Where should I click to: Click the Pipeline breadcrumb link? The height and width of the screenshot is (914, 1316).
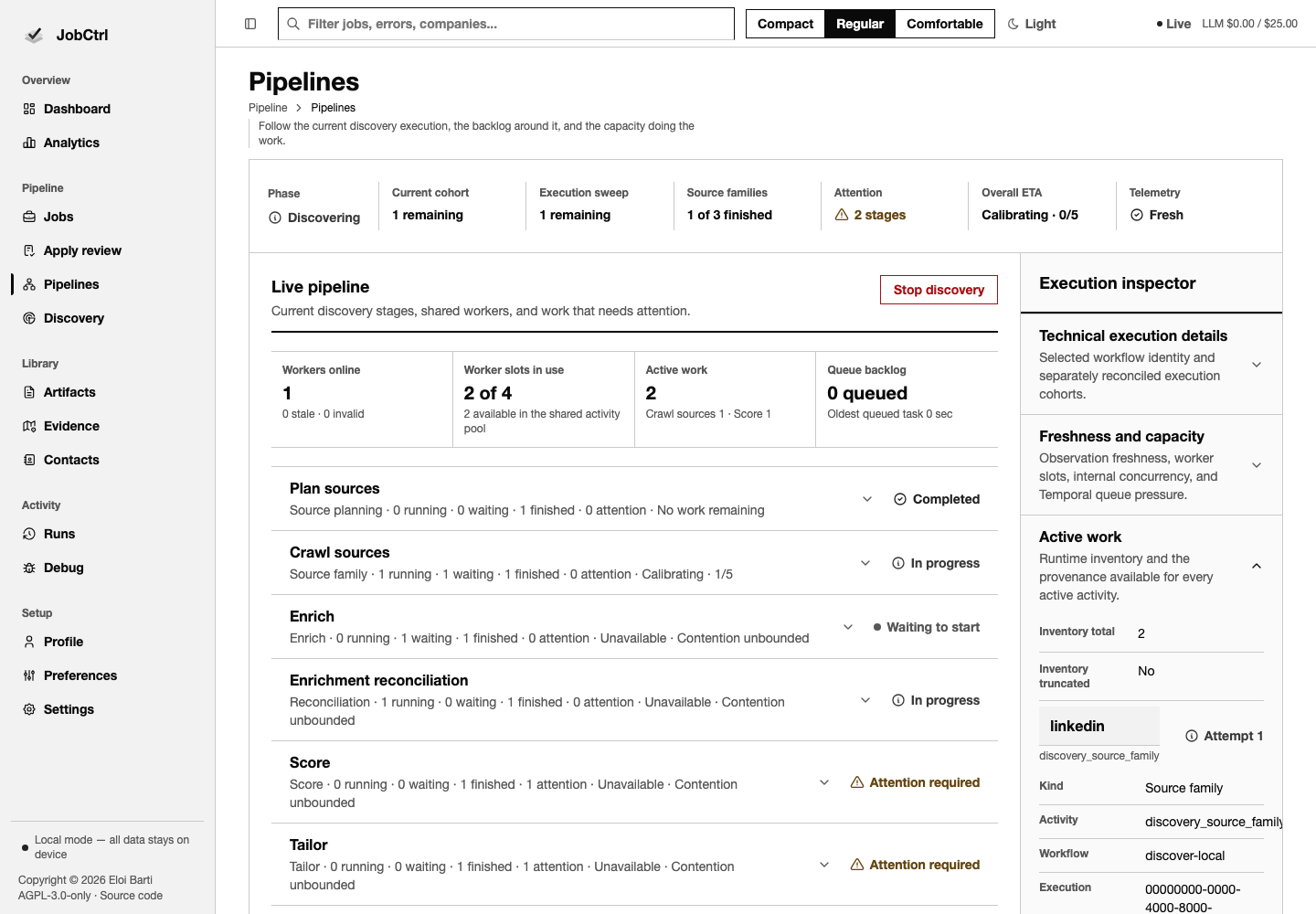coord(268,108)
